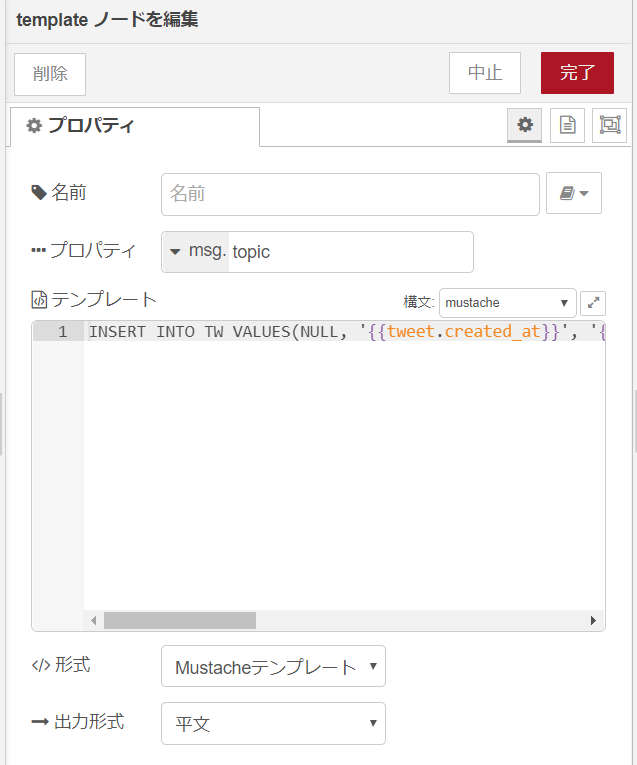Click the tweet.created_at mustache variable
Viewport: 637px width, 765px height.
464,332
